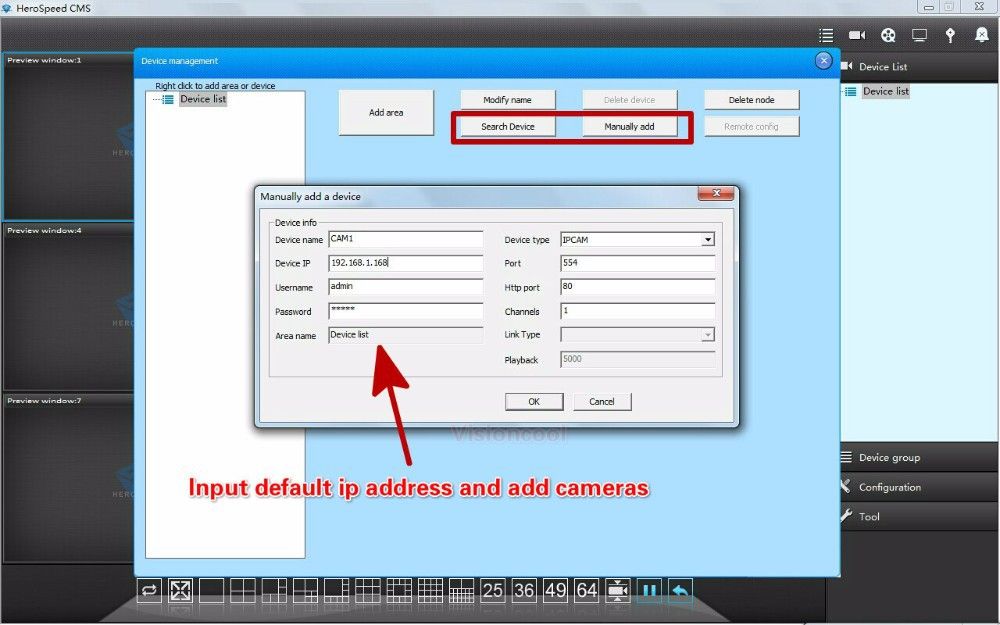
Task: Select Preview window:1 pane
Action: coord(68,136)
